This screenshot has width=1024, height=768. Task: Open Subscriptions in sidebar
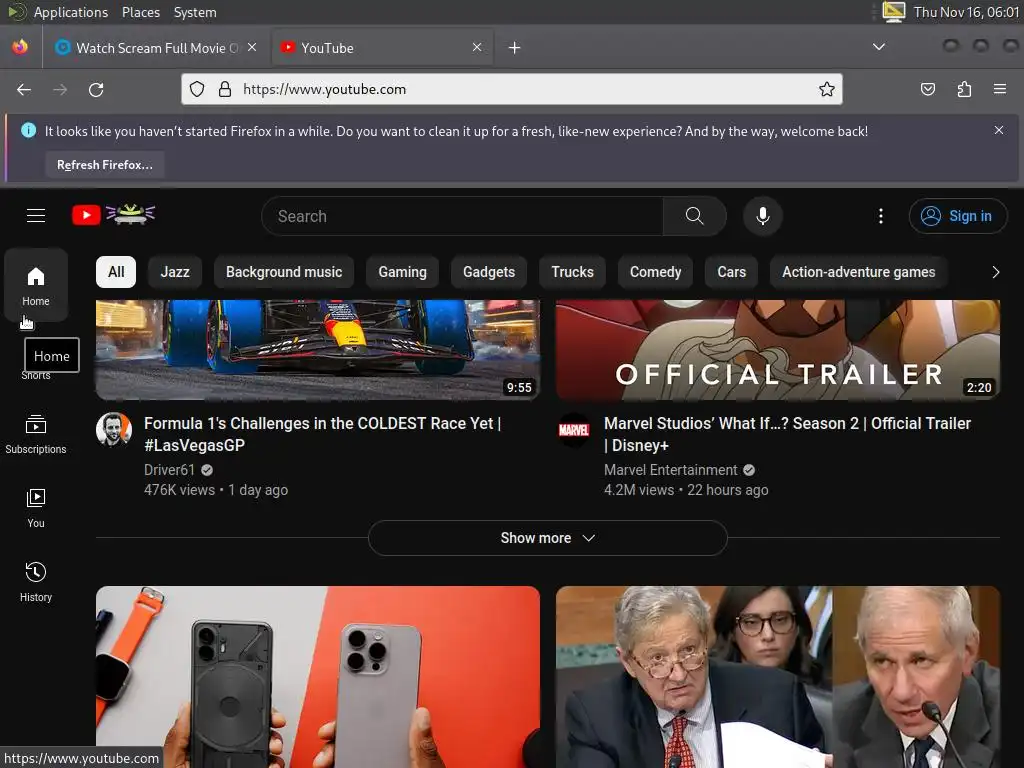pyautogui.click(x=36, y=434)
